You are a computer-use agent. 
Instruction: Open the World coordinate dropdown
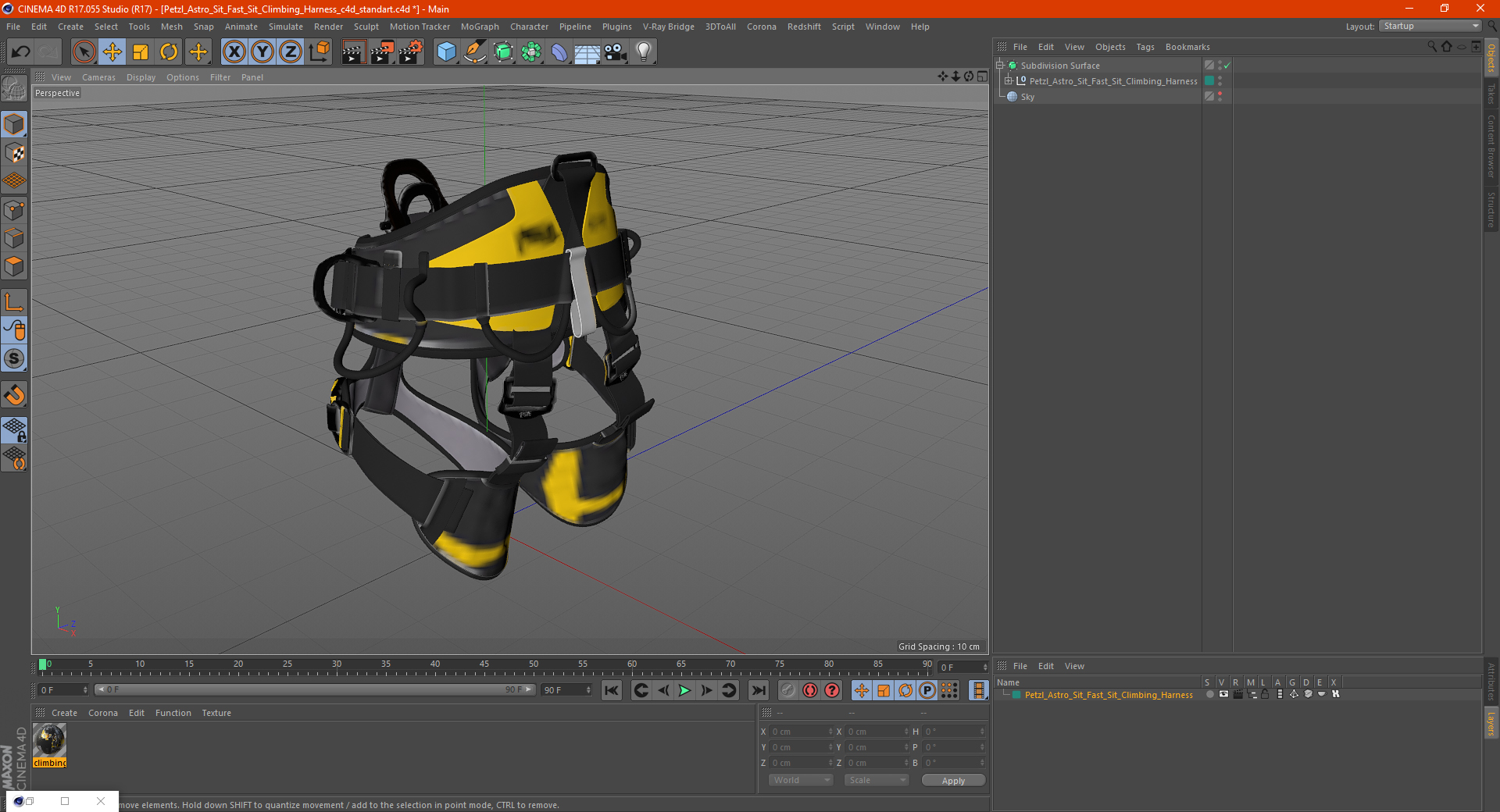click(801, 780)
